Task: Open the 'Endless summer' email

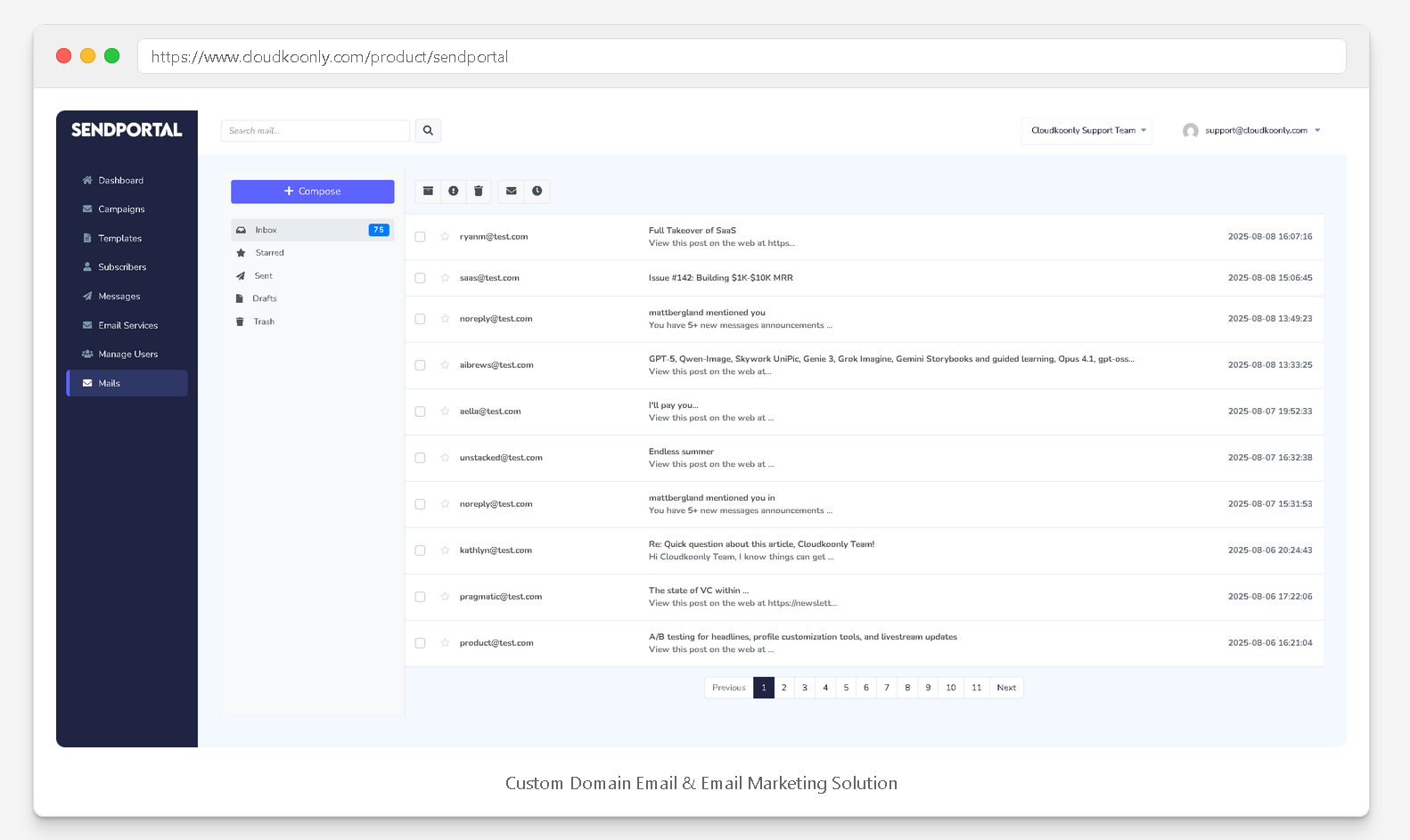Action: point(681,452)
